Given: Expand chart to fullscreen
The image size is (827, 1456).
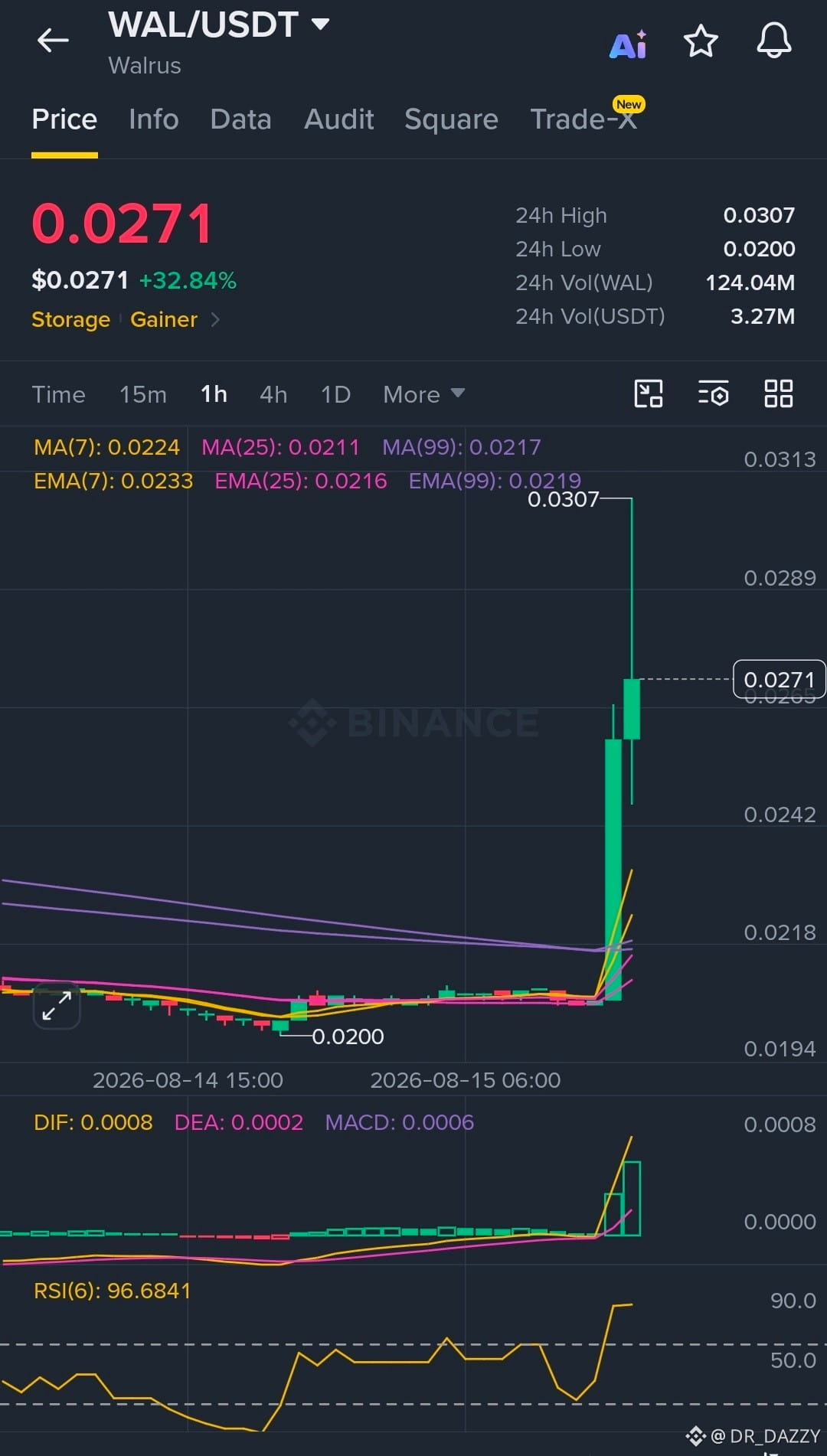Looking at the screenshot, I should pyautogui.click(x=57, y=1005).
